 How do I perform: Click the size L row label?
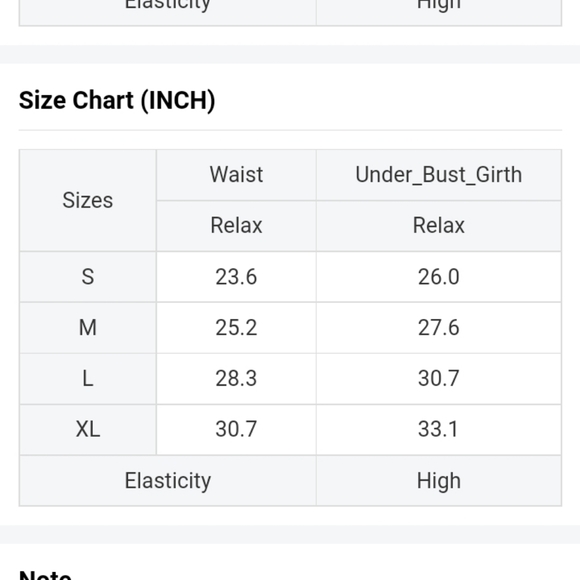[x=88, y=379]
